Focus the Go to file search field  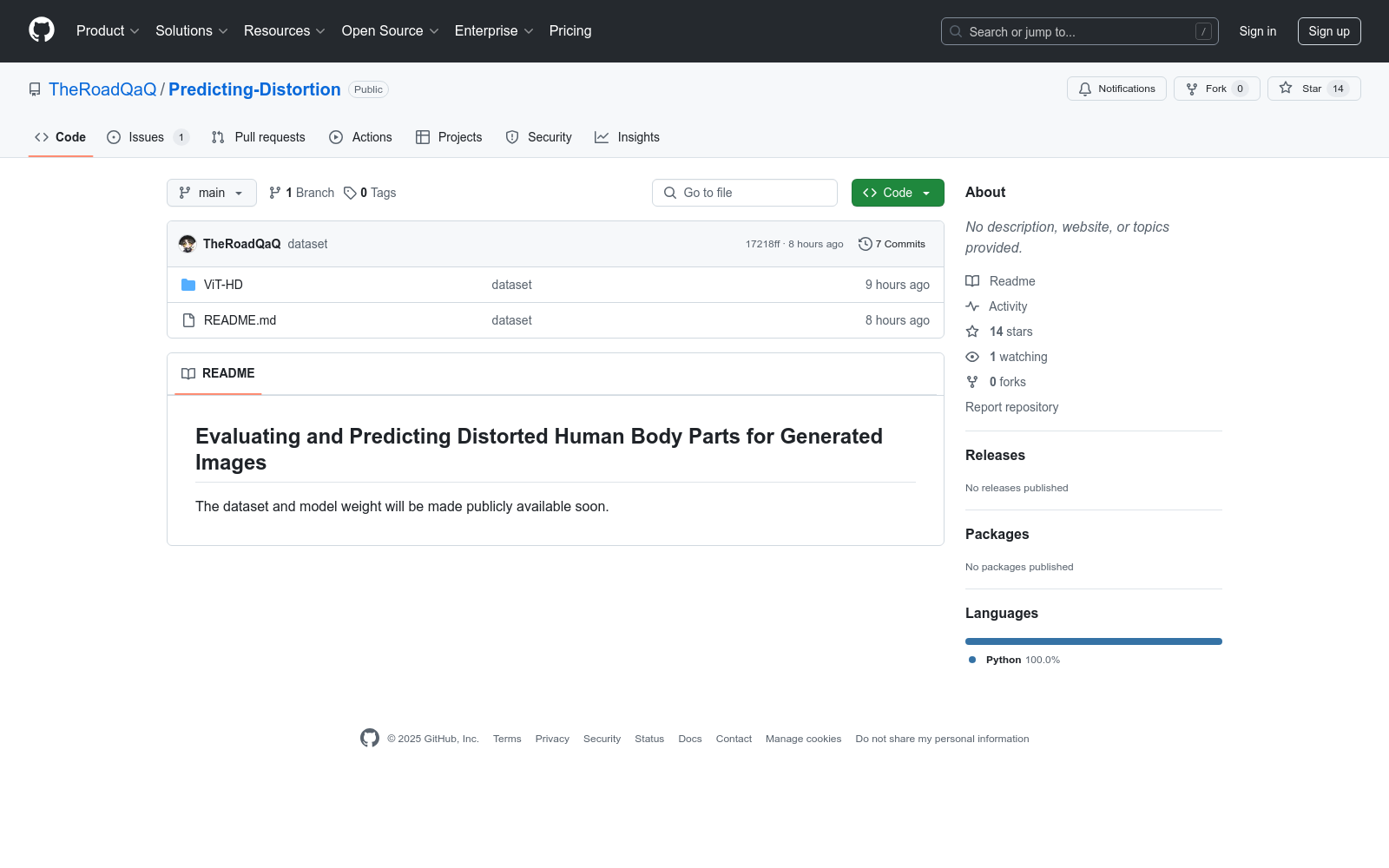[x=745, y=193]
